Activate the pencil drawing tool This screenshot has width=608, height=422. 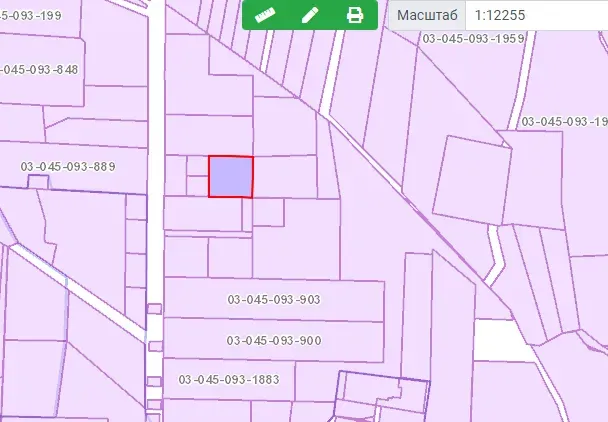tap(309, 15)
